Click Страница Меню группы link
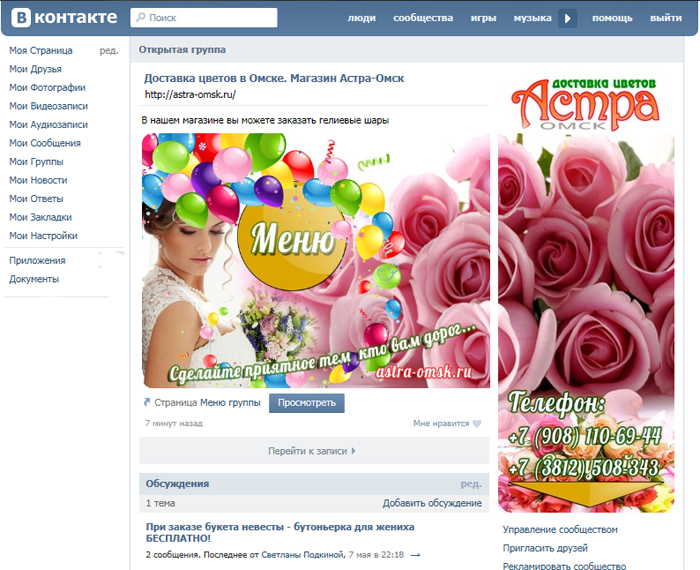This screenshot has width=700, height=570. pyautogui.click(x=207, y=402)
